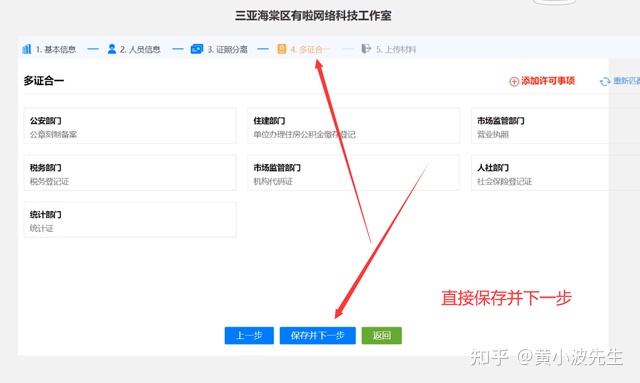
Task: Select the 住建部门 住房公积金 card
Action: point(353,126)
